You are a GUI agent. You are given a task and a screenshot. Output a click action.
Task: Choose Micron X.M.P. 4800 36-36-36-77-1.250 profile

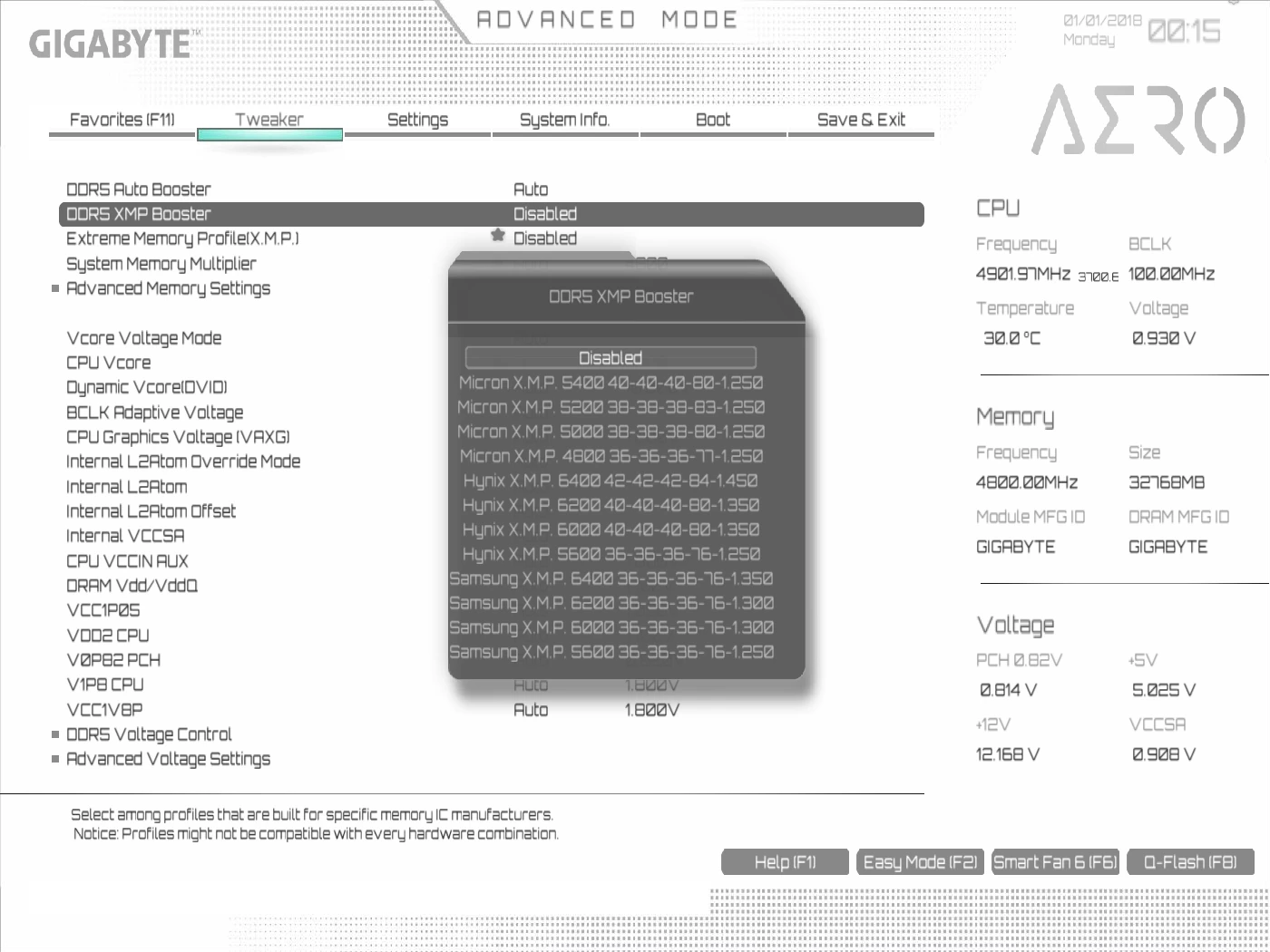(611, 456)
